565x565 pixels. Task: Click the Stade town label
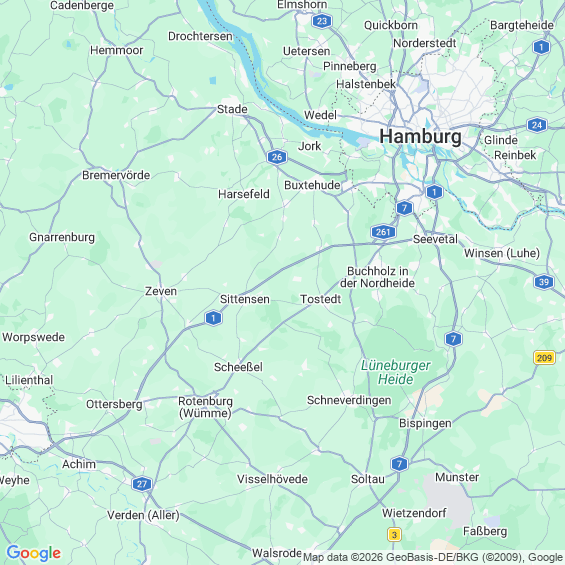tap(232, 109)
